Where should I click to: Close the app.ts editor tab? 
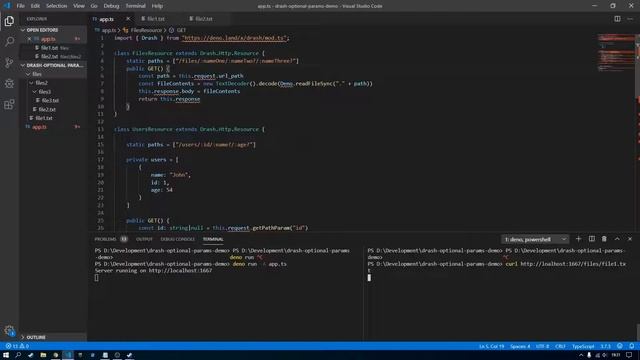(x=128, y=19)
